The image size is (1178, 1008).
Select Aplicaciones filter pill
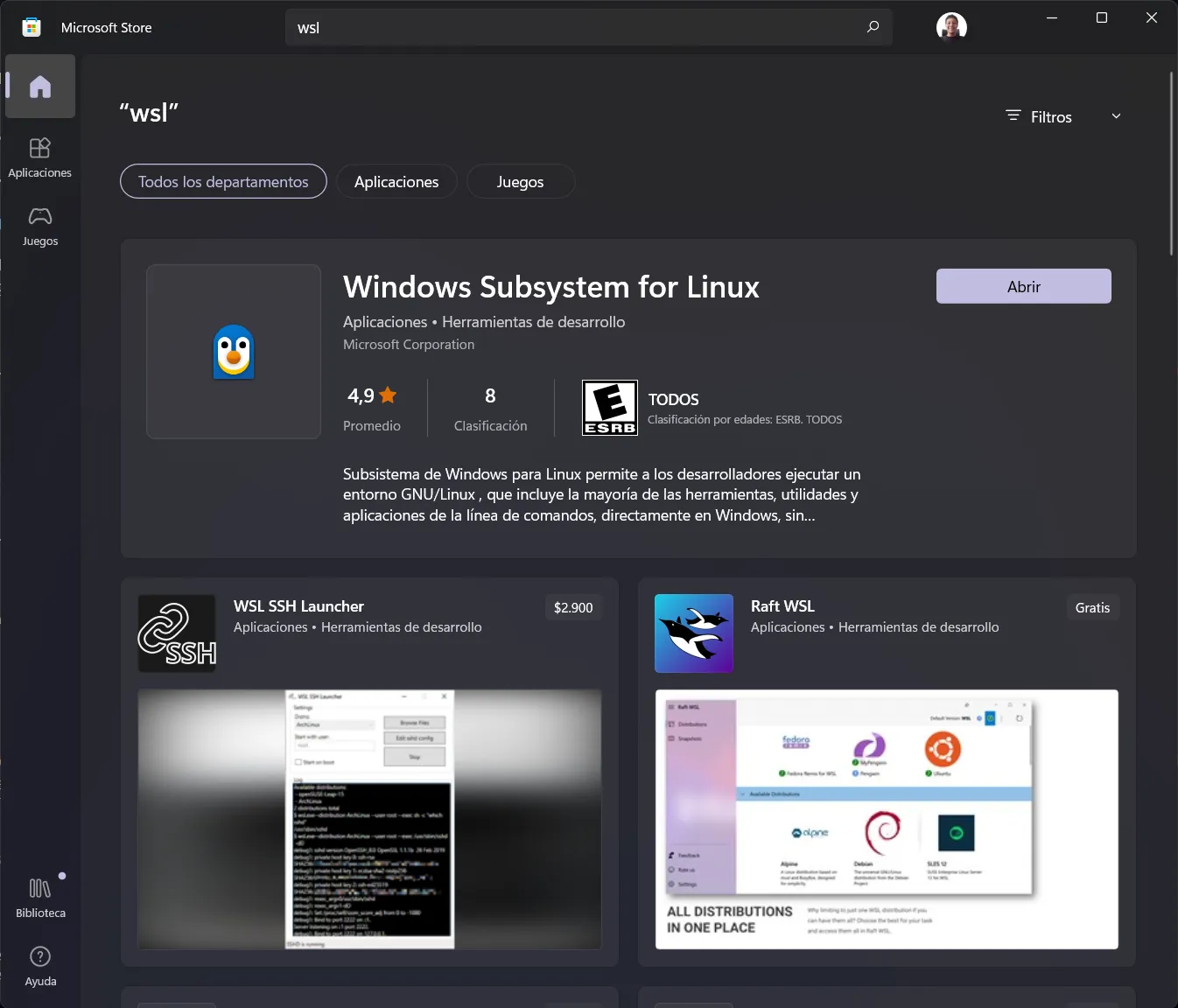pyautogui.click(x=396, y=181)
